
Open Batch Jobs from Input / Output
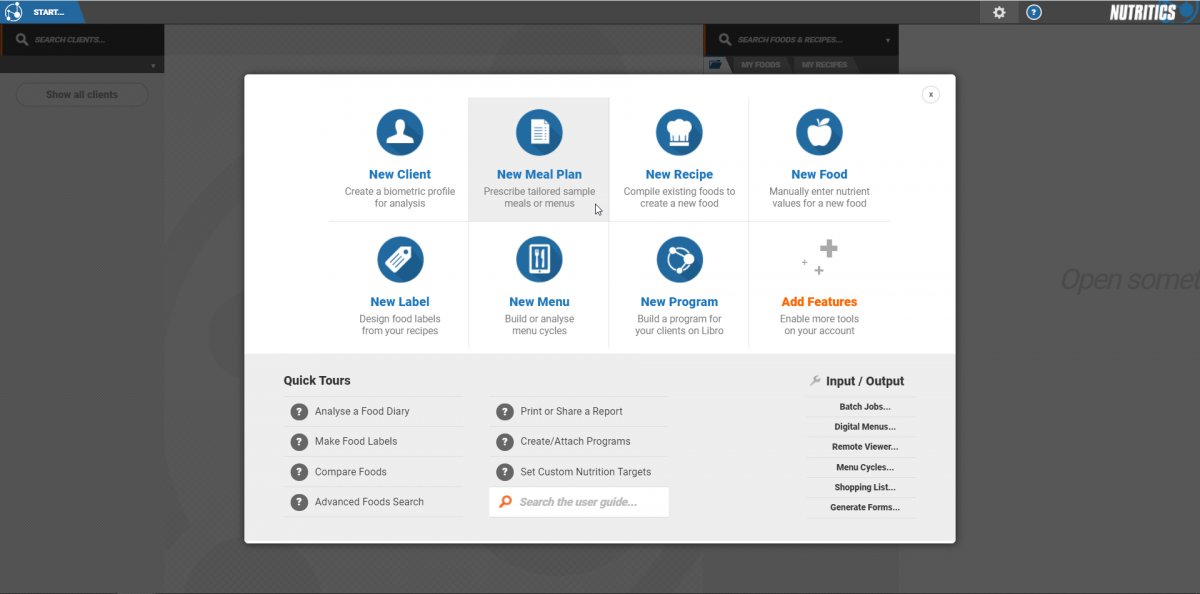pos(864,407)
